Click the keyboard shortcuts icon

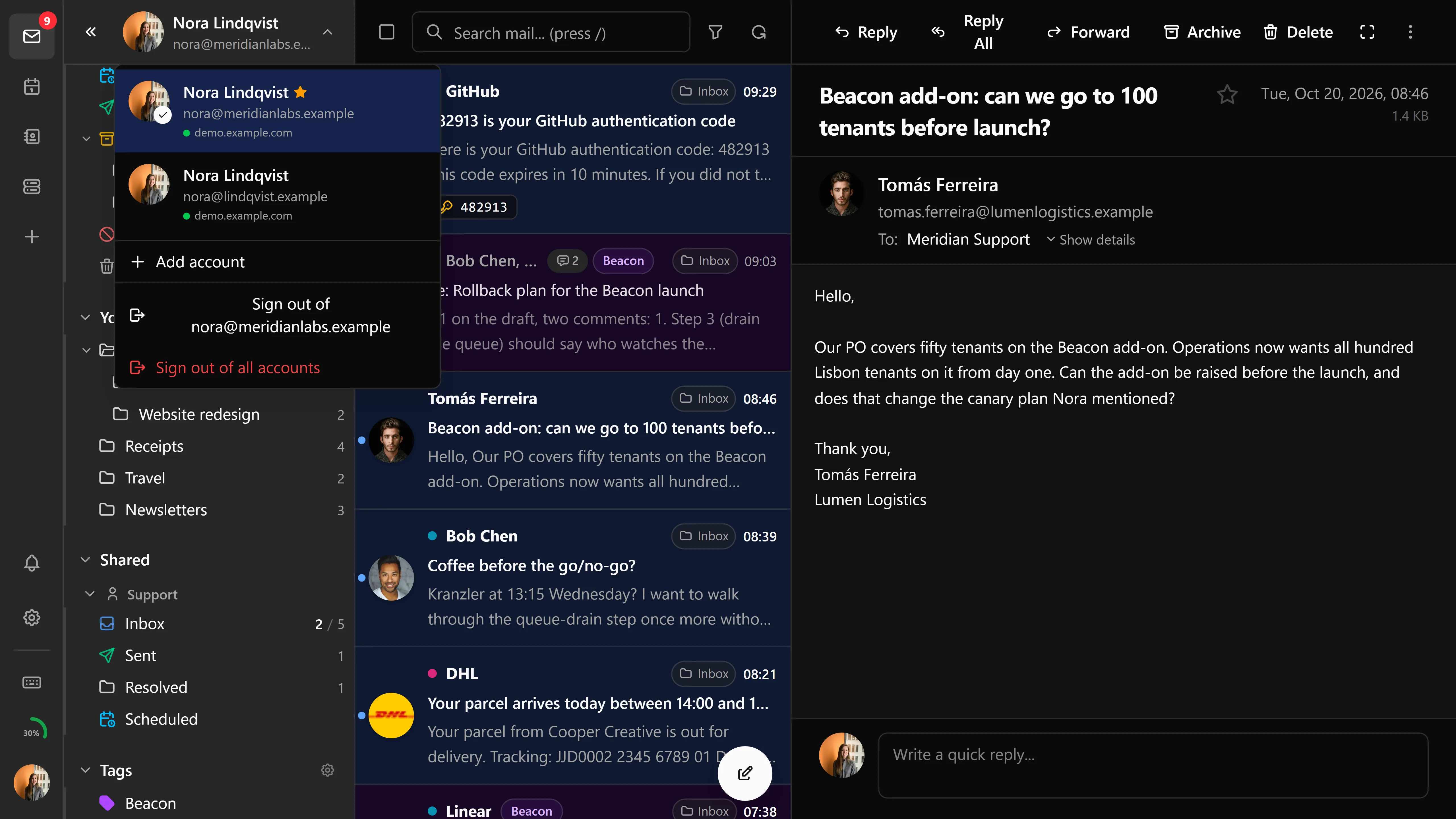click(x=32, y=682)
